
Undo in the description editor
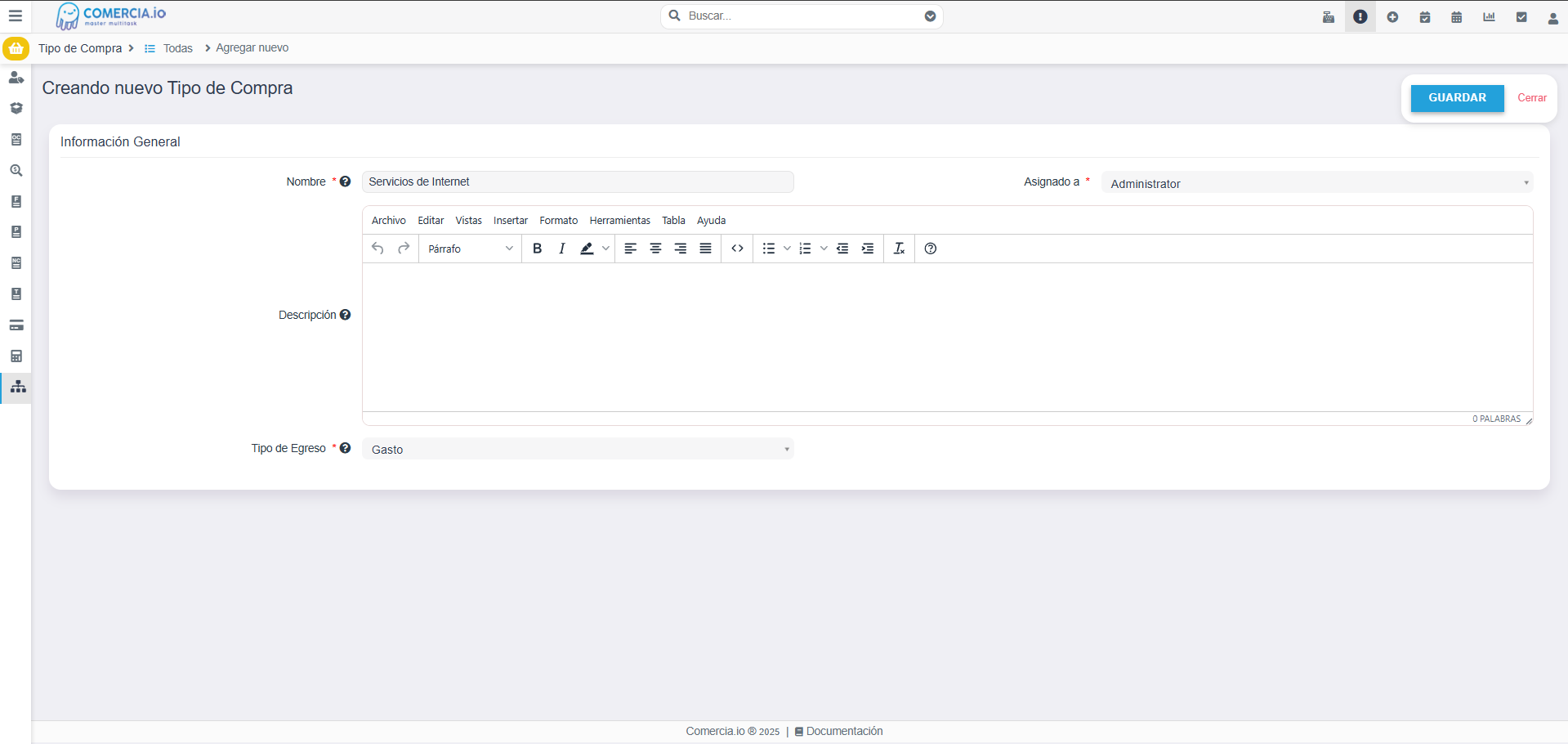click(x=377, y=249)
